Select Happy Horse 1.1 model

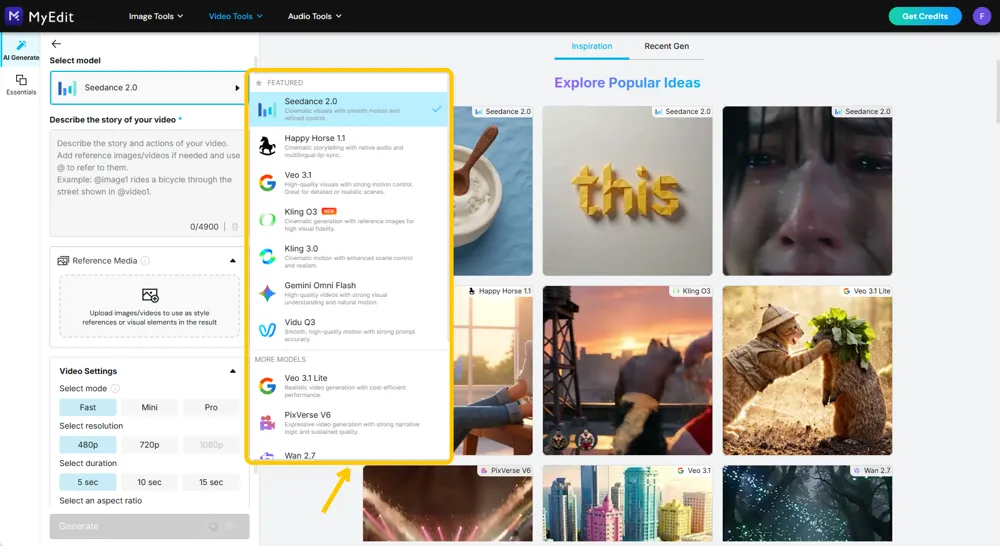(x=349, y=146)
